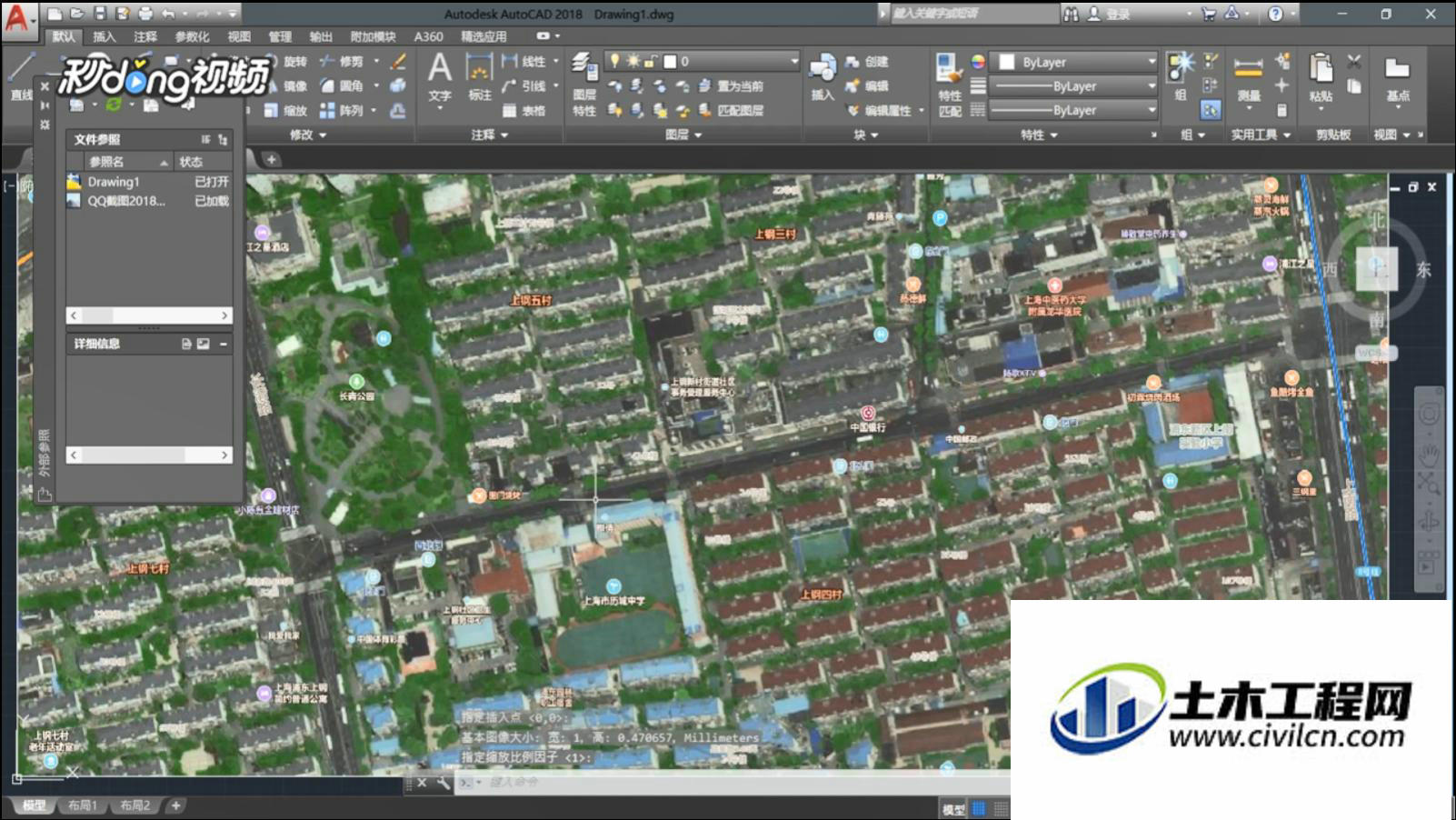This screenshot has height=820, width=1456.
Task: Toggle the grid display in status bar
Action: (x=979, y=808)
